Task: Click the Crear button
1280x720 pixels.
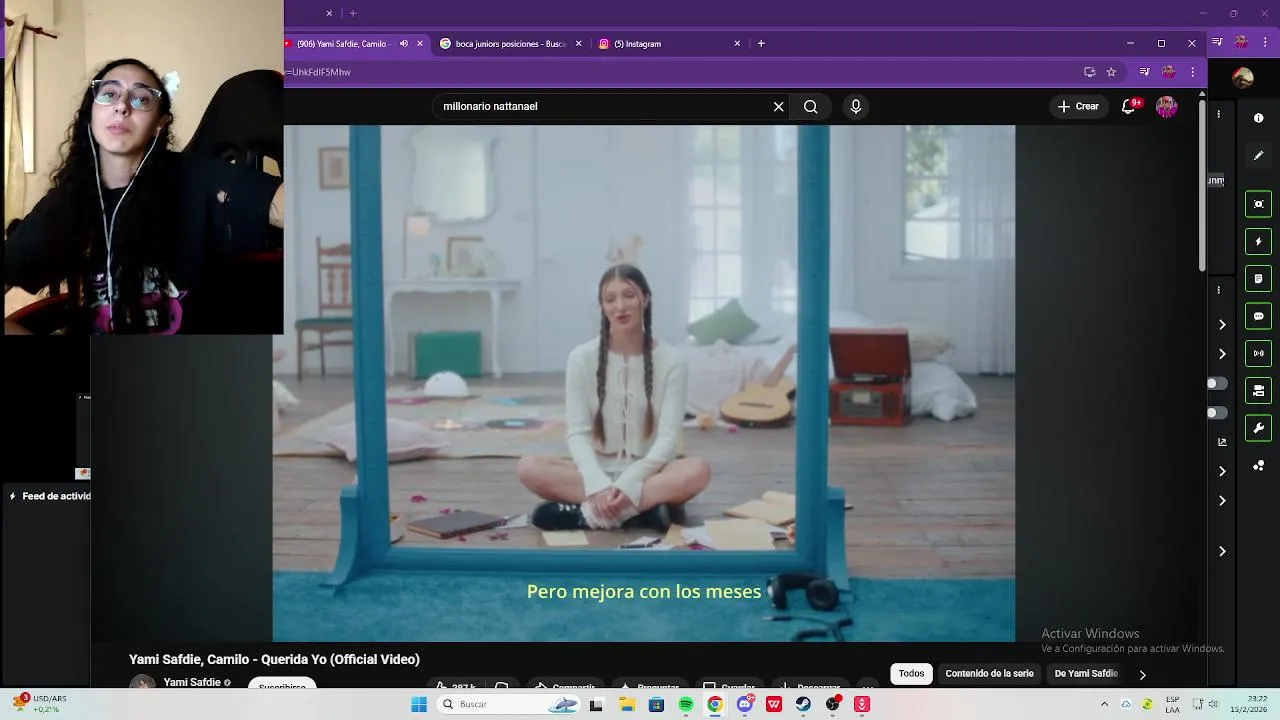Action: pos(1078,106)
